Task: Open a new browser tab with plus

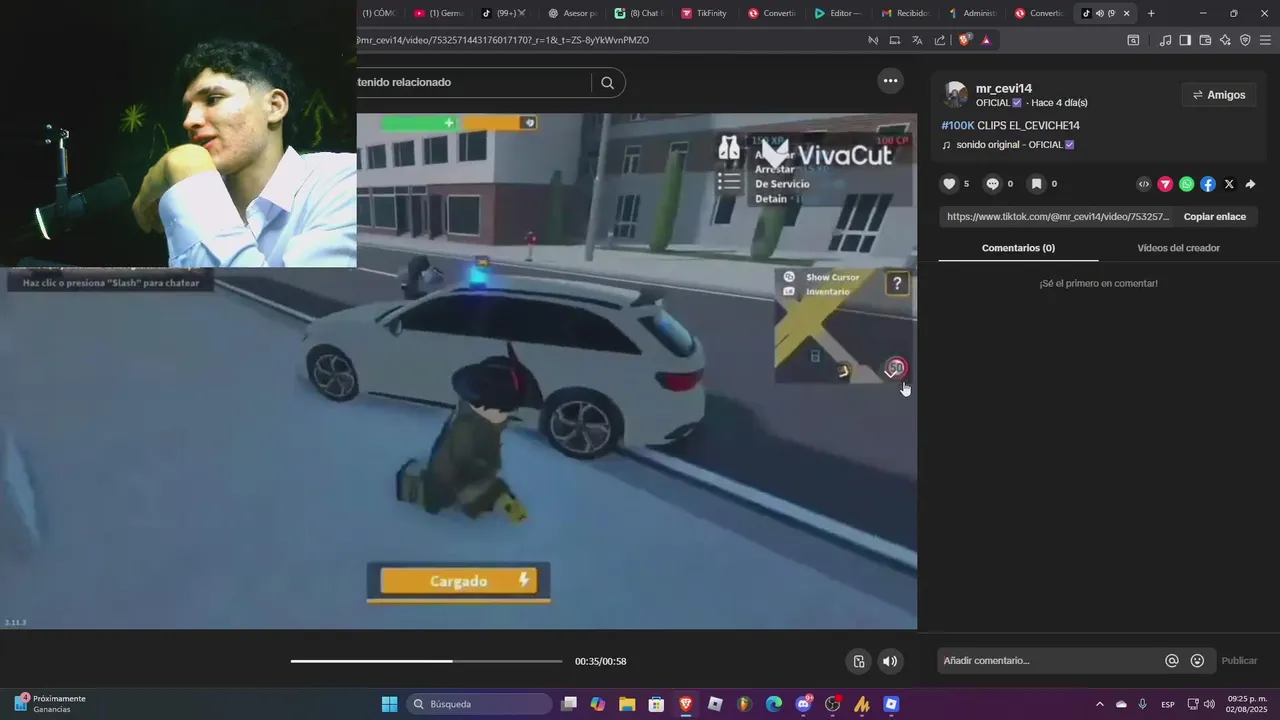Action: point(1151,13)
